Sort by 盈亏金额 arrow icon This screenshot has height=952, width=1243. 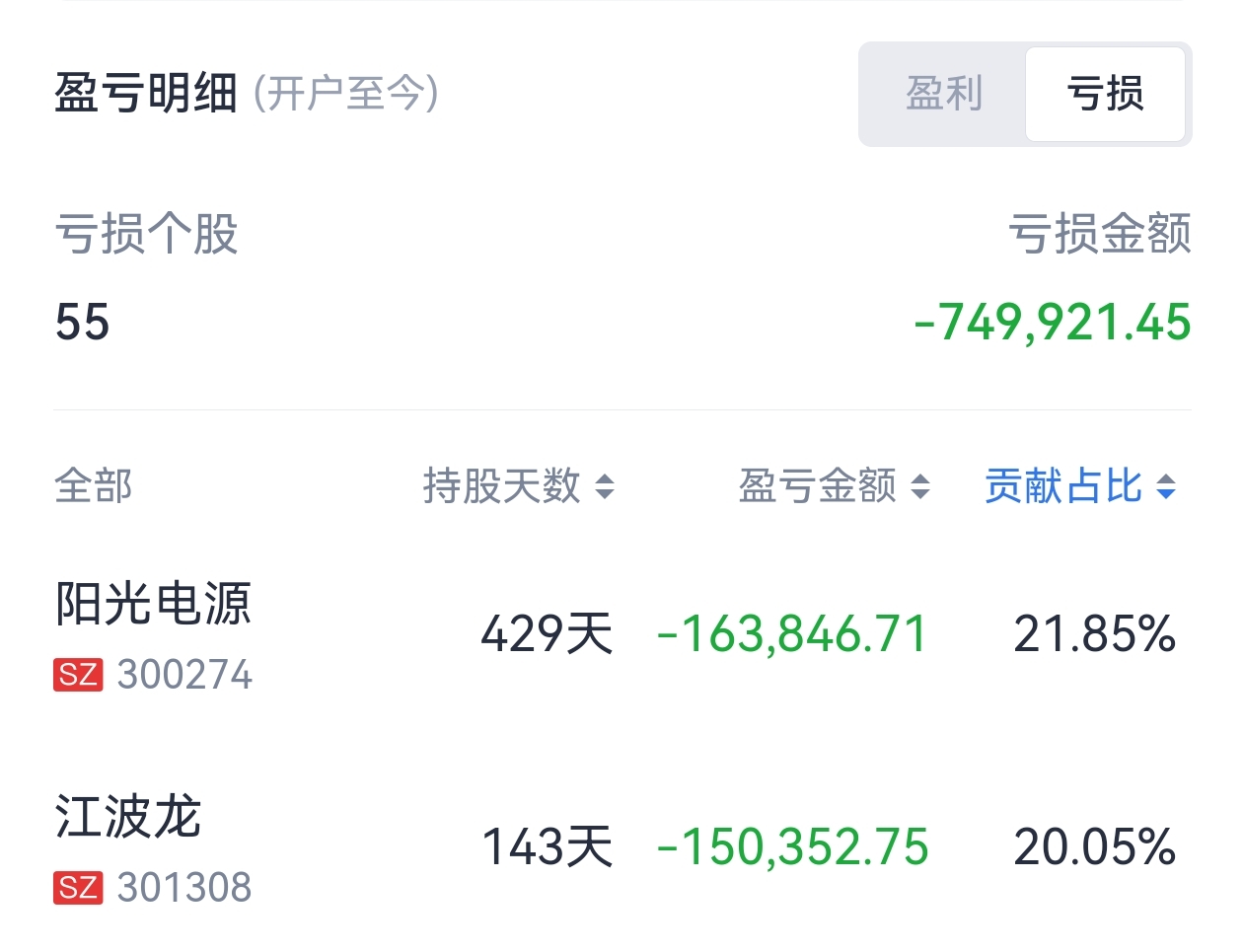tap(920, 486)
